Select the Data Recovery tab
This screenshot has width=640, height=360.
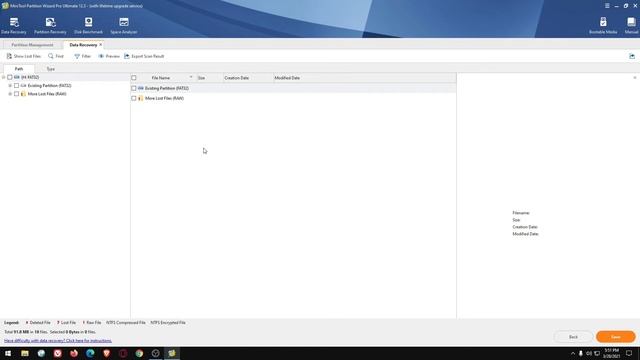pos(83,45)
